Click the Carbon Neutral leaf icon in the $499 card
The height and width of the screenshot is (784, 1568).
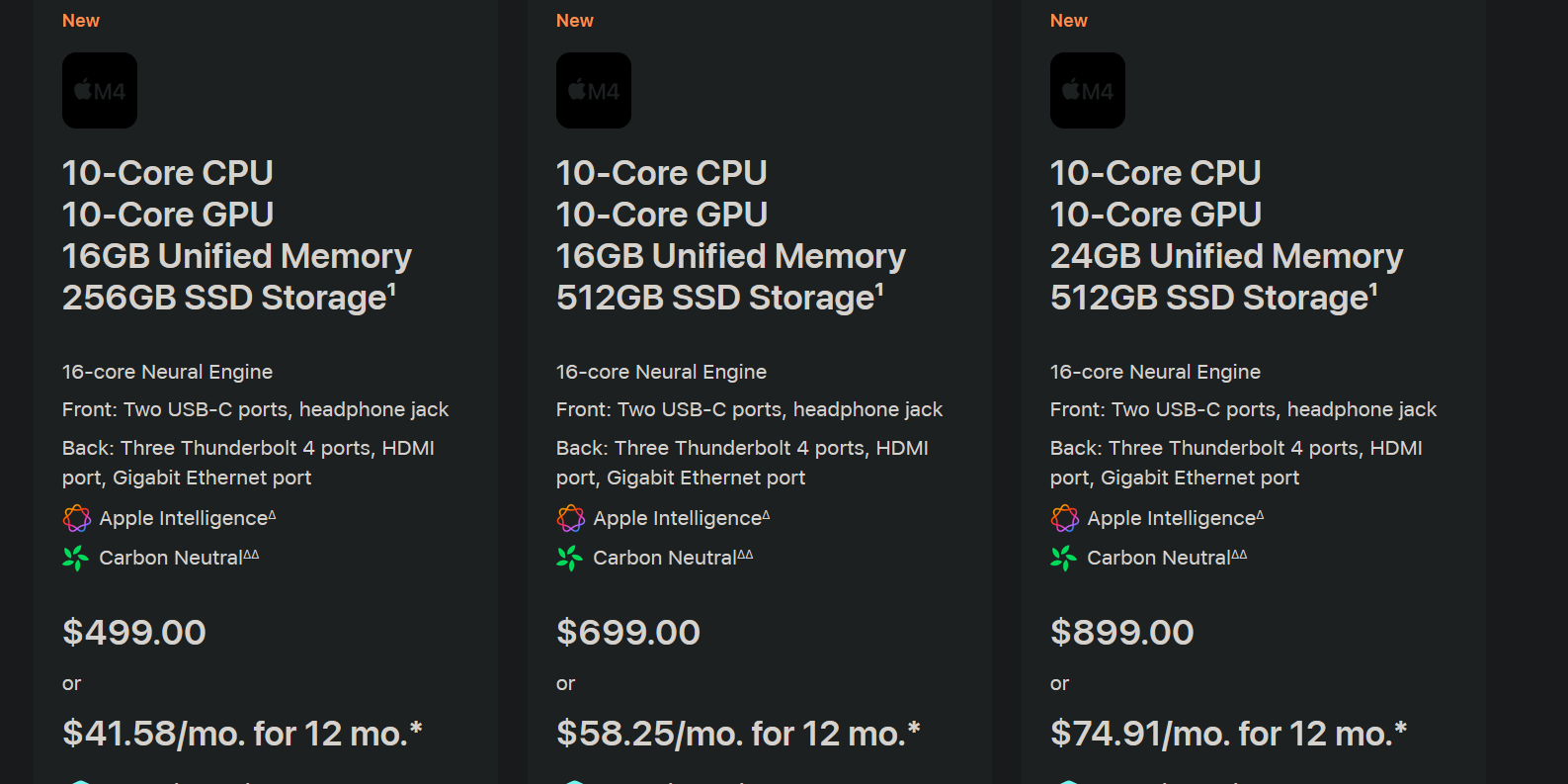coord(76,558)
